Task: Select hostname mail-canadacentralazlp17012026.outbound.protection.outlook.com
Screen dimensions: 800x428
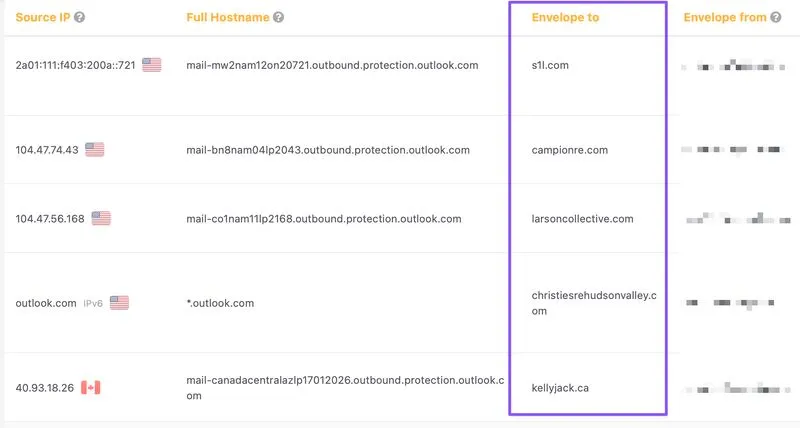Action: pyautogui.click(x=345, y=388)
